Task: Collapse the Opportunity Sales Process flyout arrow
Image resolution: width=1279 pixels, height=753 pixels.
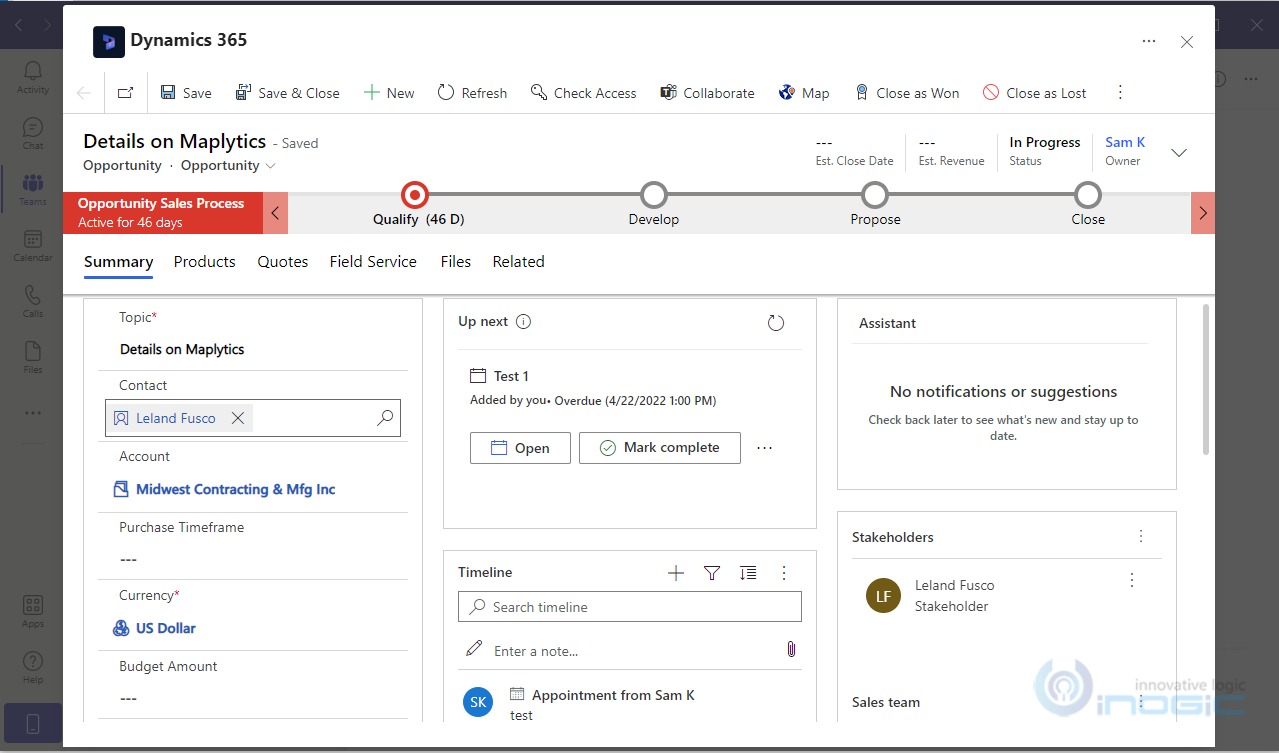Action: click(x=276, y=213)
